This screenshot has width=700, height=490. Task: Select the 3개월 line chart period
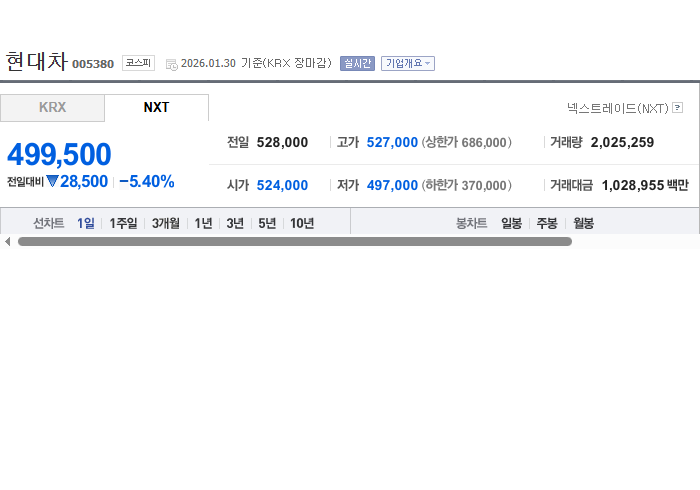click(166, 223)
